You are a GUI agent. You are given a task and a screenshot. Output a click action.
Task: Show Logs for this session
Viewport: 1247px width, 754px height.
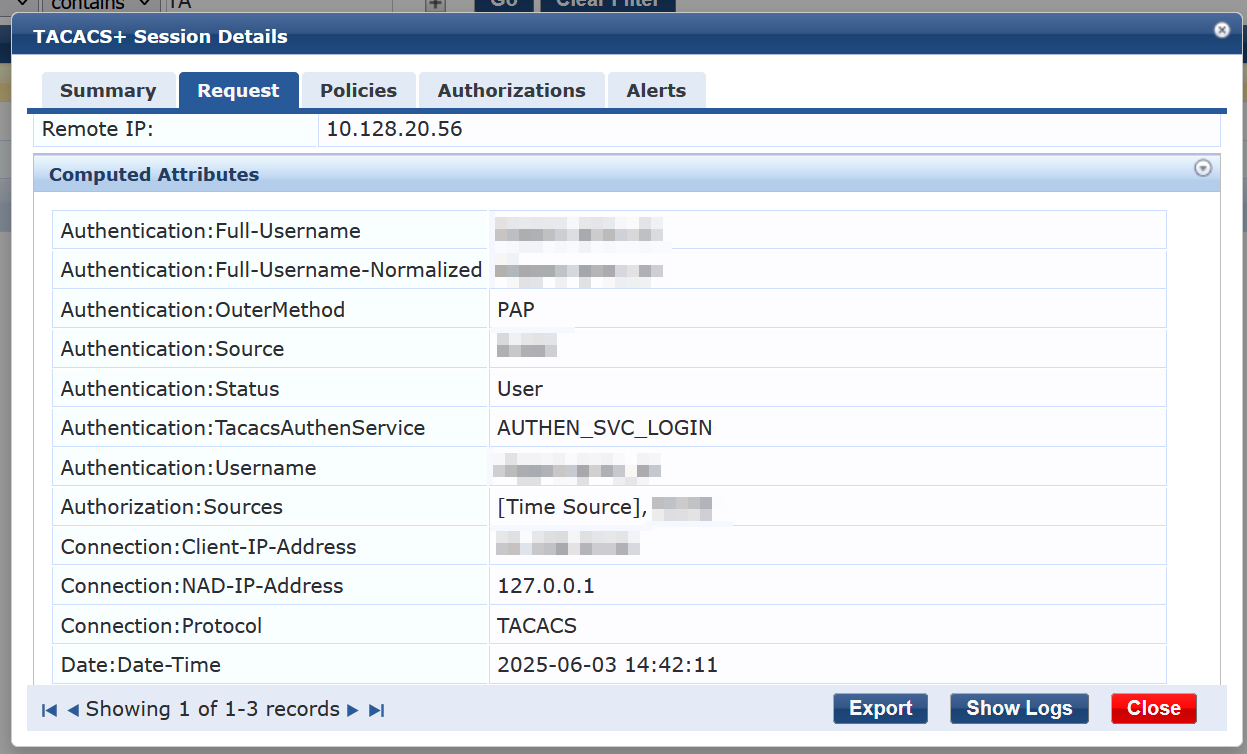[1018, 708]
